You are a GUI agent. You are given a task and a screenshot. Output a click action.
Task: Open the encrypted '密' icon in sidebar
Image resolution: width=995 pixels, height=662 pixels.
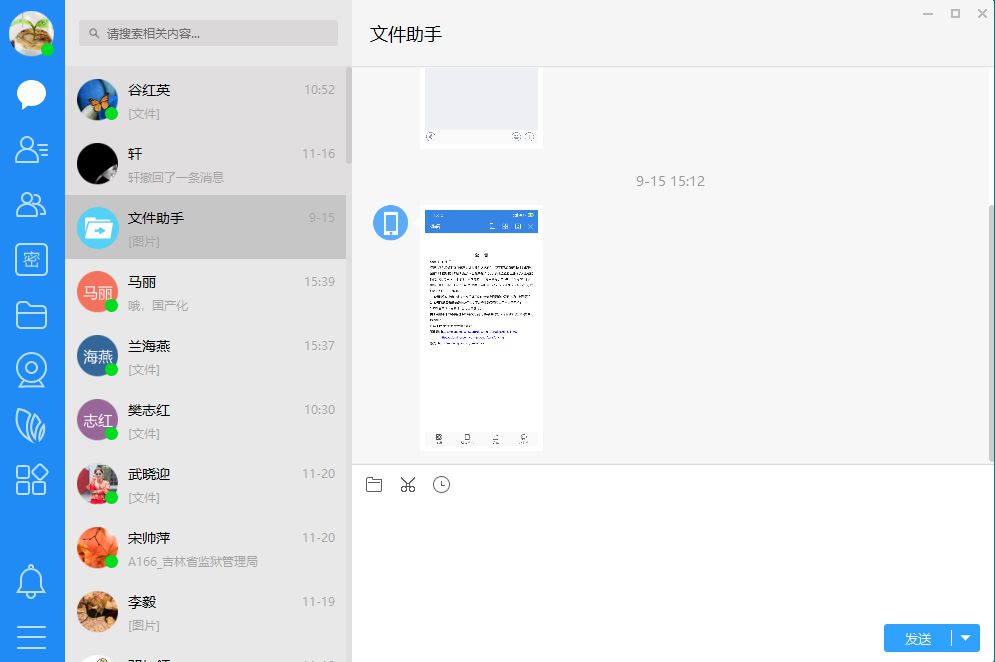tap(32, 260)
